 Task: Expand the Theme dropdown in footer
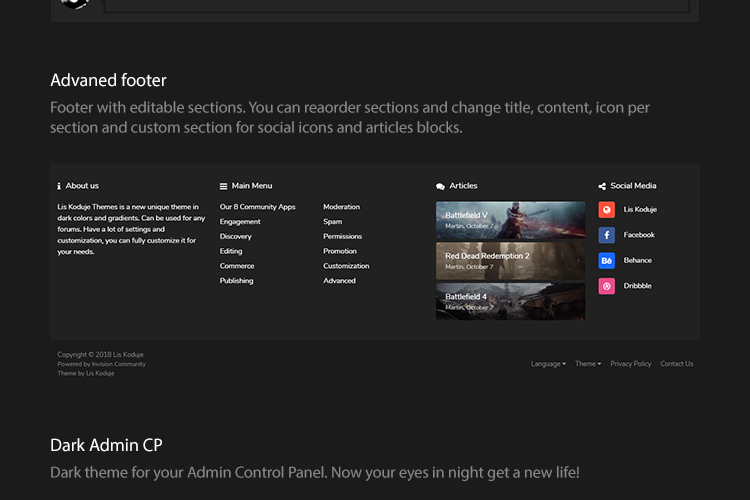(588, 364)
